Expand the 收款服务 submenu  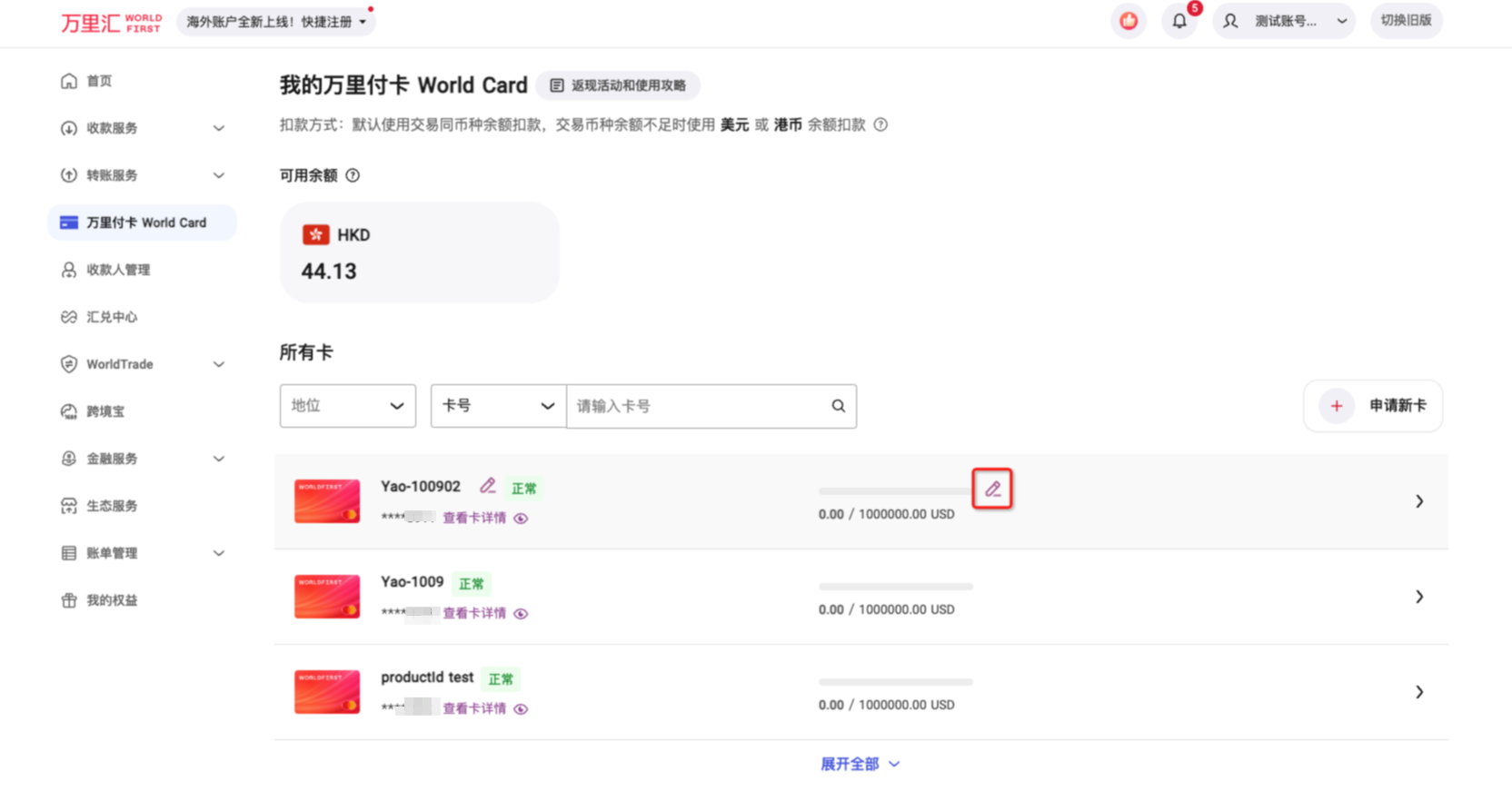219,128
